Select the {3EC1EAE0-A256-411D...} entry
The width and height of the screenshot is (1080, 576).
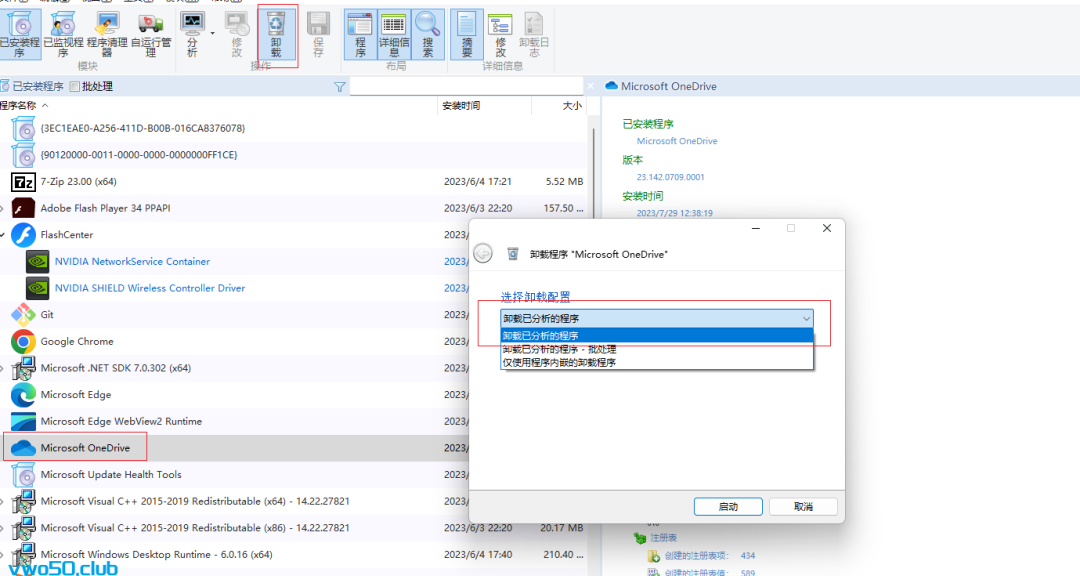143,128
